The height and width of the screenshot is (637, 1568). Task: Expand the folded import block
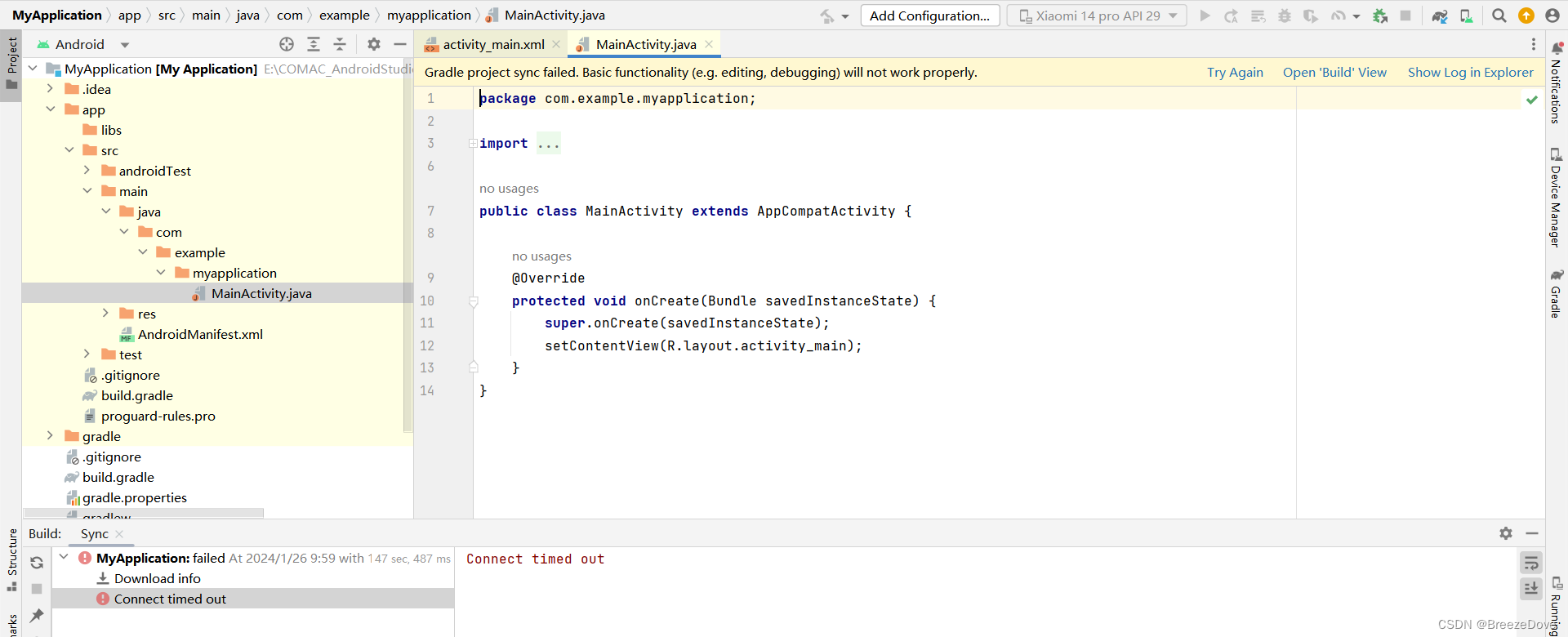click(473, 144)
